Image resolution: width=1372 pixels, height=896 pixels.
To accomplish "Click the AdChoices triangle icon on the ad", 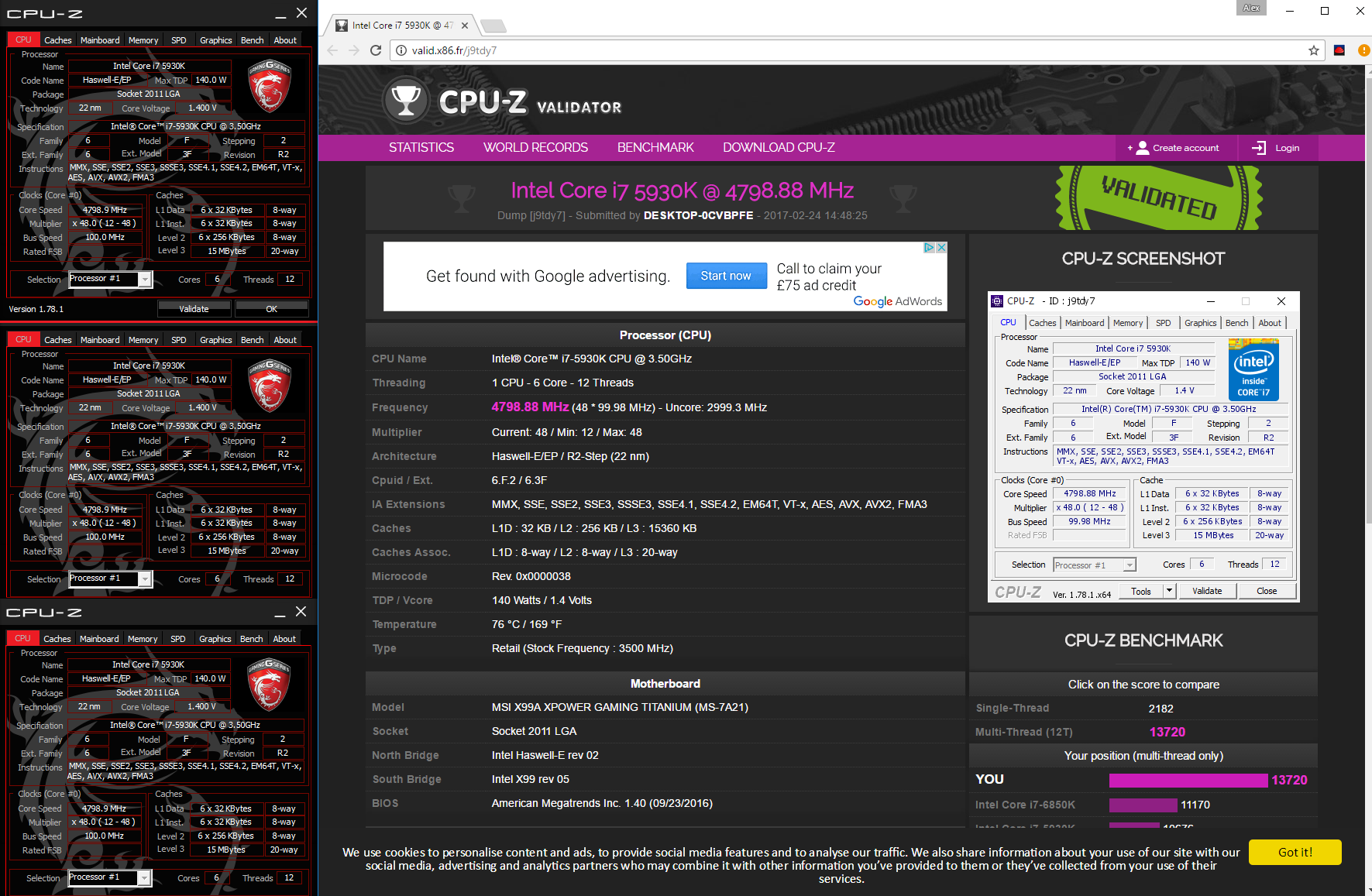I will click(x=929, y=248).
